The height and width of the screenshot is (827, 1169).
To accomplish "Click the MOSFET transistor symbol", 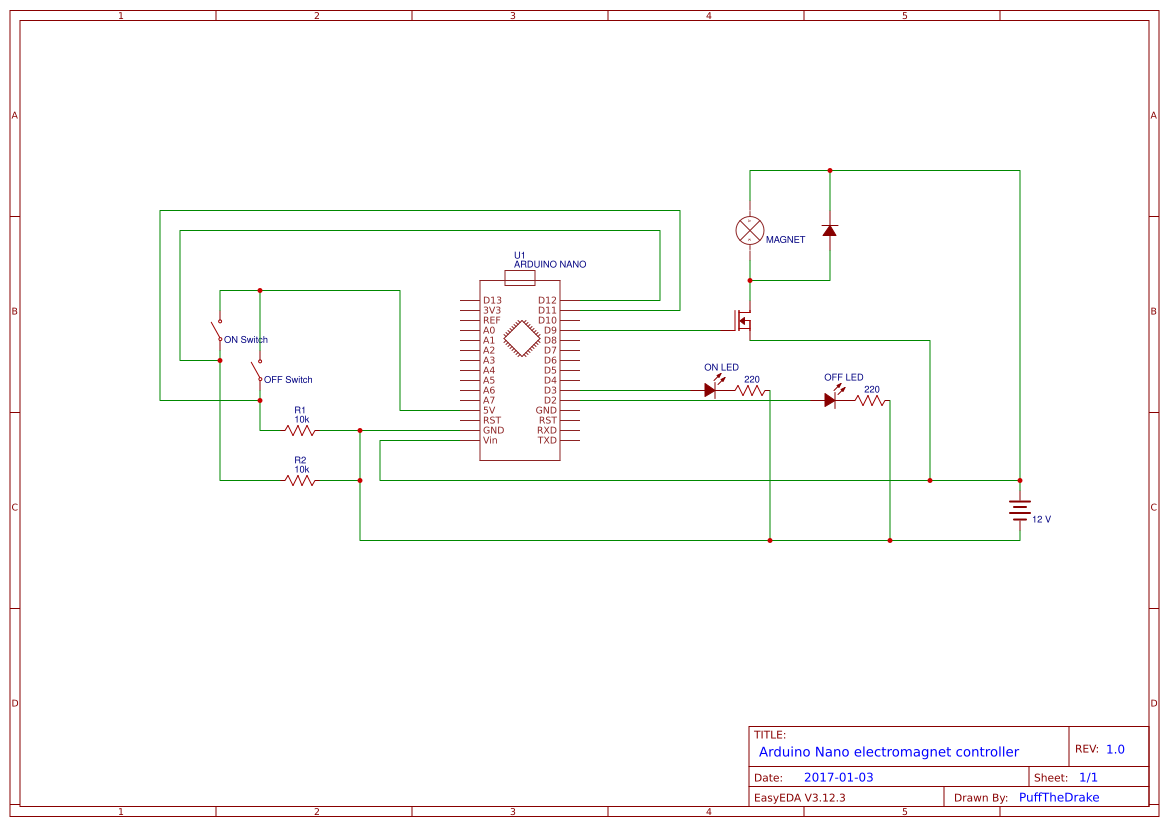I will point(745,318).
